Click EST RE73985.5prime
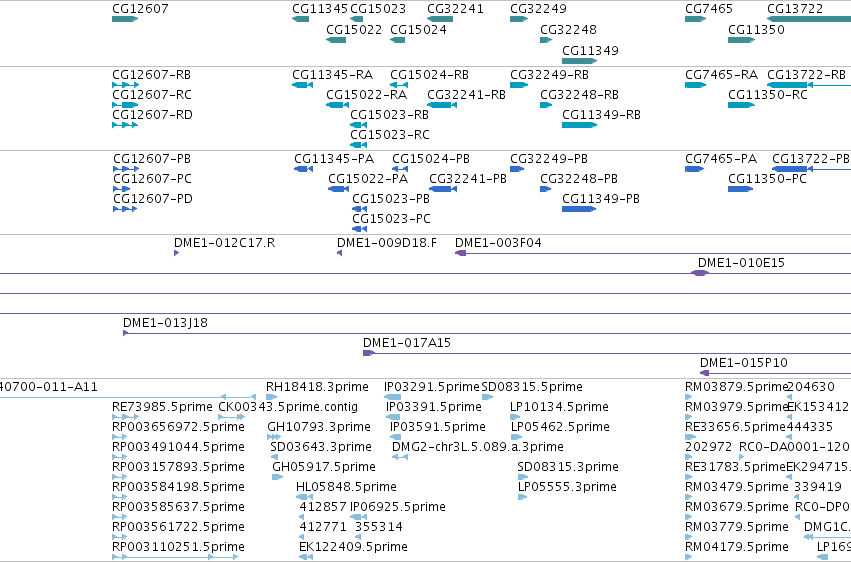This screenshot has height=562, width=851. tap(125, 417)
